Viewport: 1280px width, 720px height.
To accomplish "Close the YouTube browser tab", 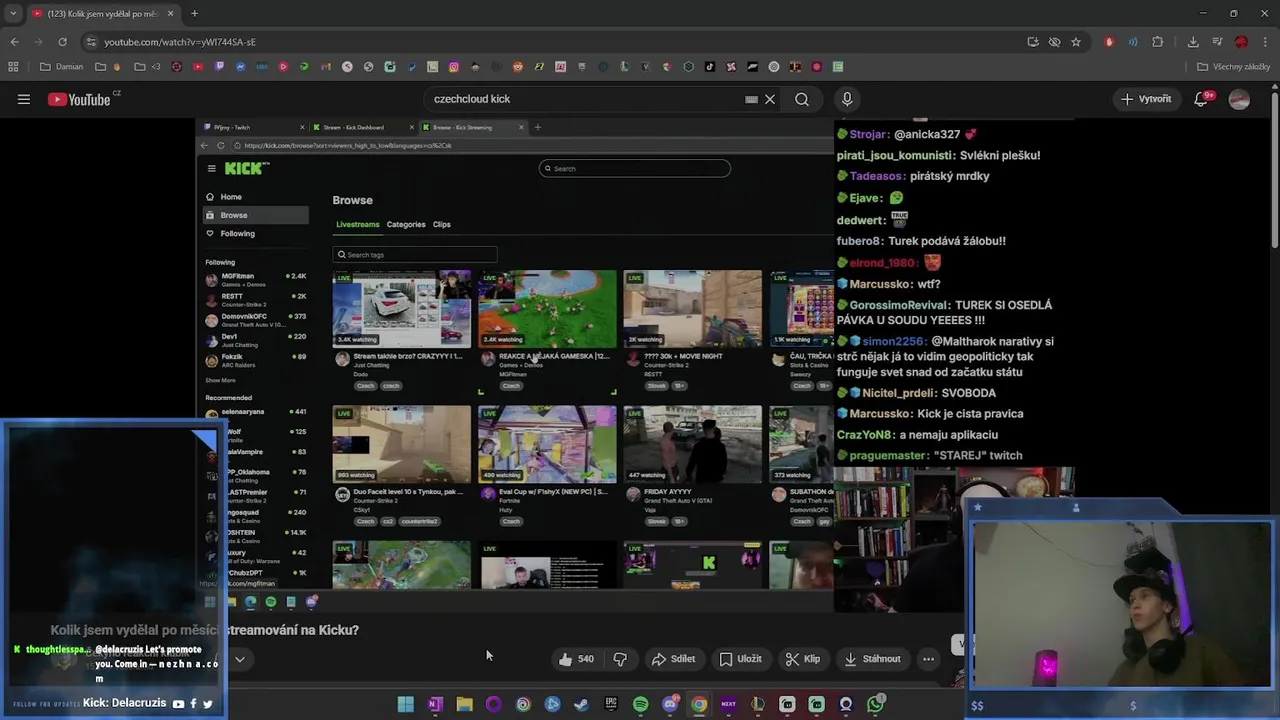I will [x=171, y=14].
